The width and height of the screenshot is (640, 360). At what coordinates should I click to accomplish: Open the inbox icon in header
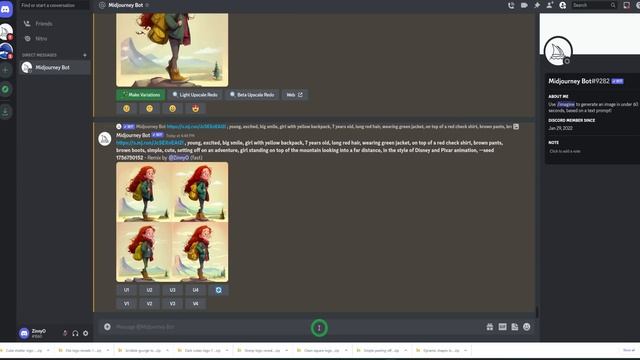pyautogui.click(x=627, y=5)
